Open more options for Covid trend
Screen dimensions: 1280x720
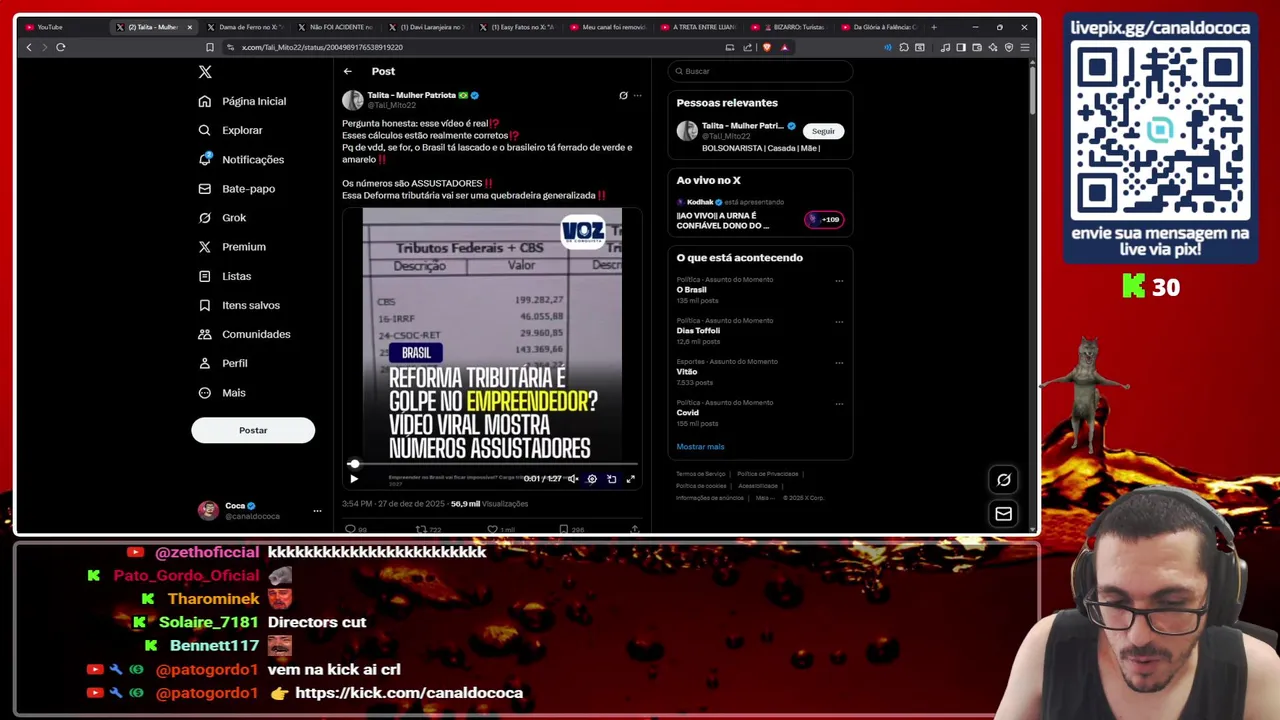839,404
